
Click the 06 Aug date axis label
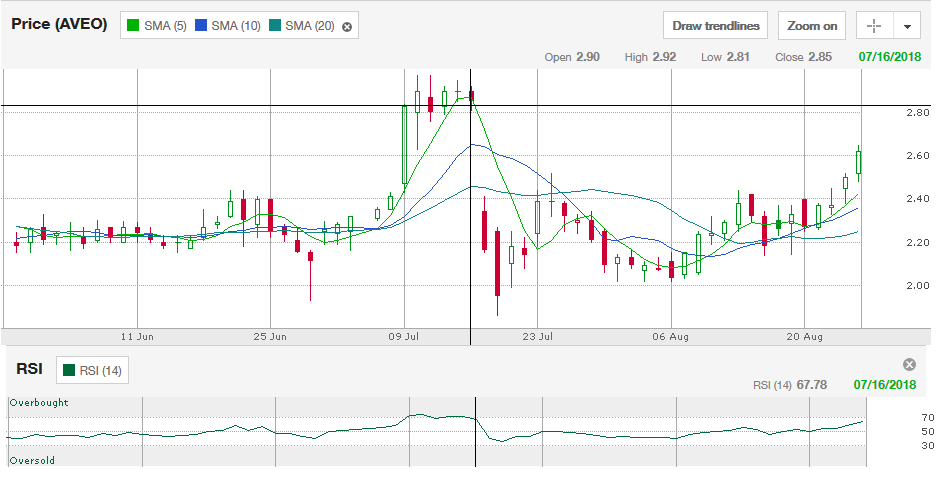670,336
